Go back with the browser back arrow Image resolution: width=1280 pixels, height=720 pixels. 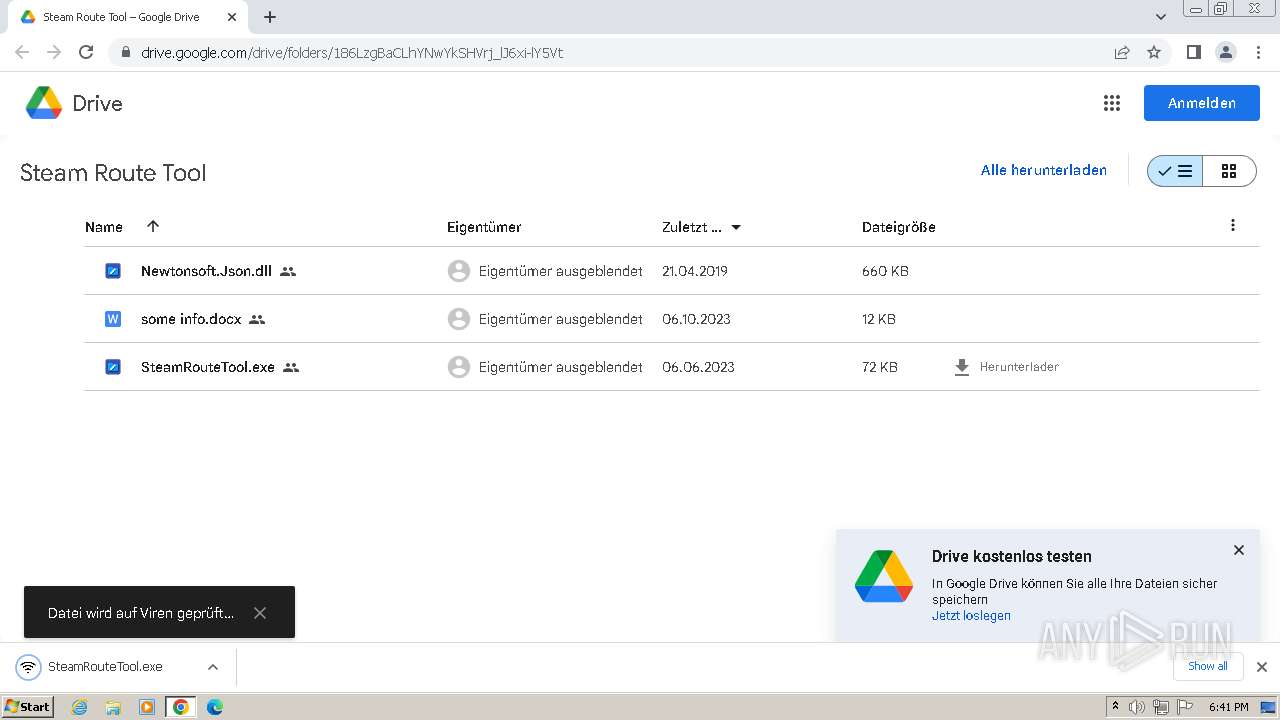pos(22,52)
